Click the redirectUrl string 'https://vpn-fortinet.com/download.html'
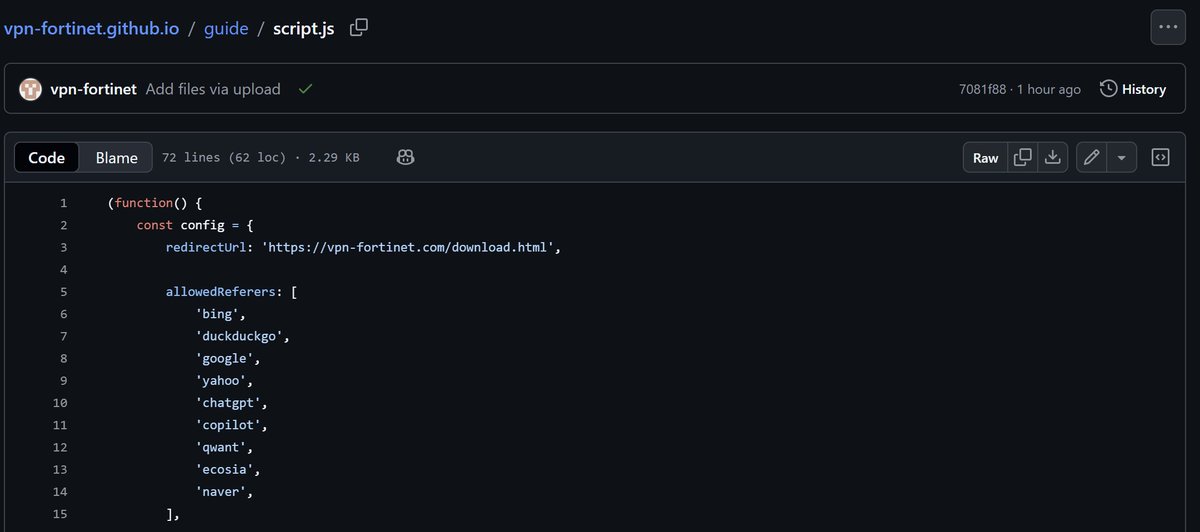This screenshot has width=1200, height=532. point(407,248)
